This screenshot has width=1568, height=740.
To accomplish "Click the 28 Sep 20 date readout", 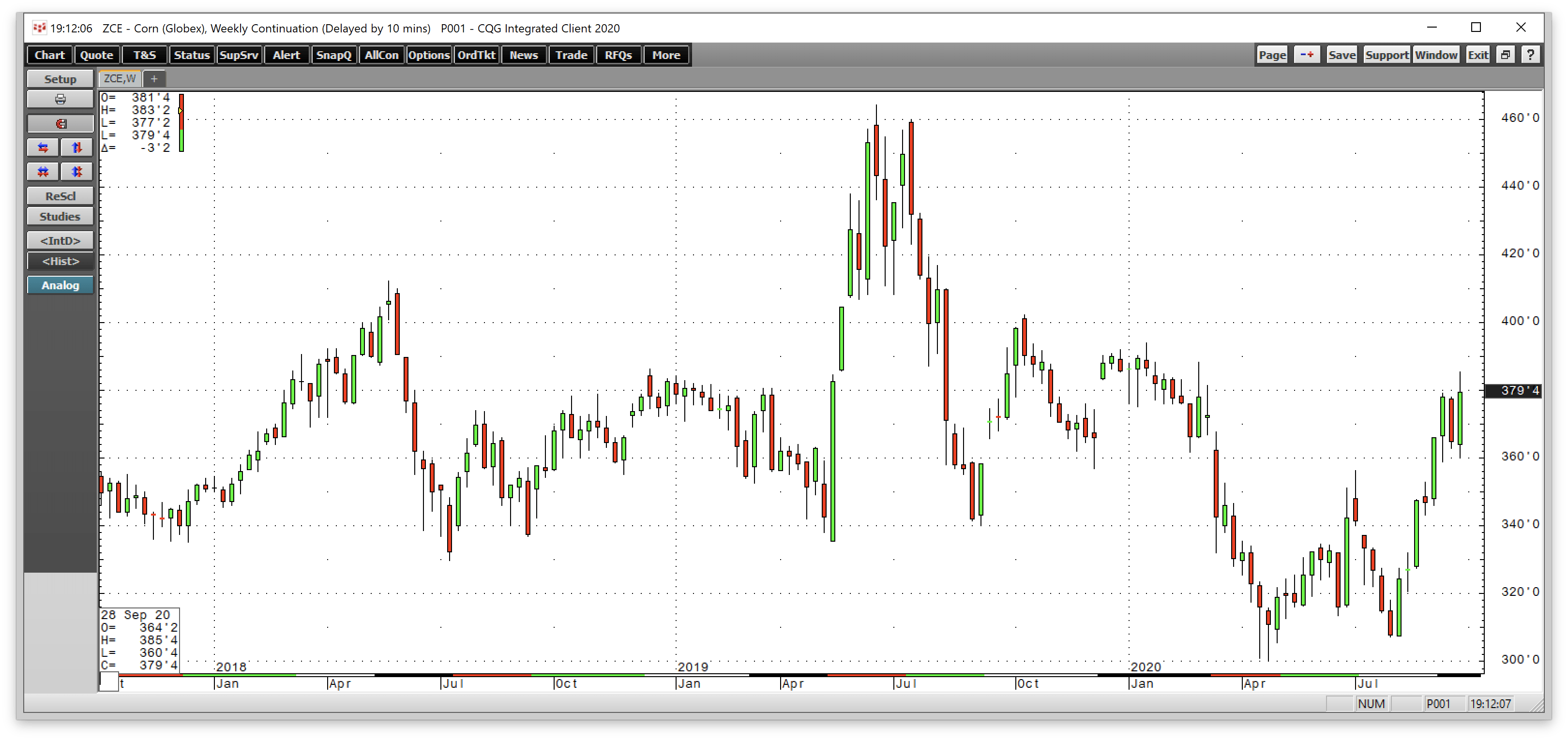I will [136, 615].
